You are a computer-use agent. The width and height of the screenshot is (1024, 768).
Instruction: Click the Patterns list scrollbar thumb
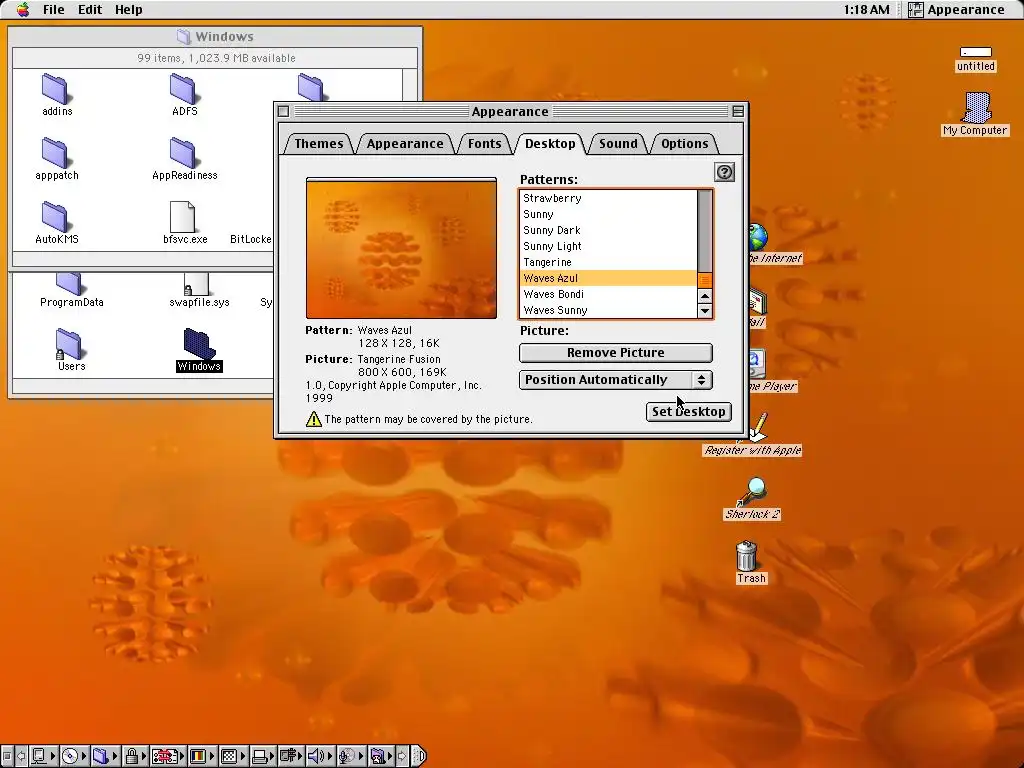(704, 280)
